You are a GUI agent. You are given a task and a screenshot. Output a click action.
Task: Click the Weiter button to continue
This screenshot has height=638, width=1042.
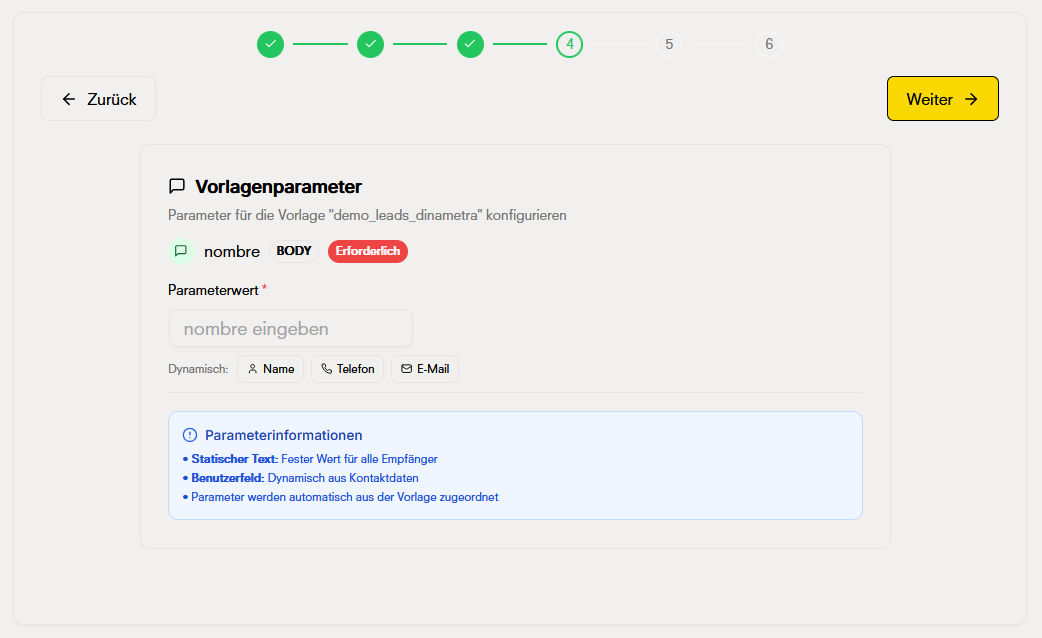tap(942, 98)
